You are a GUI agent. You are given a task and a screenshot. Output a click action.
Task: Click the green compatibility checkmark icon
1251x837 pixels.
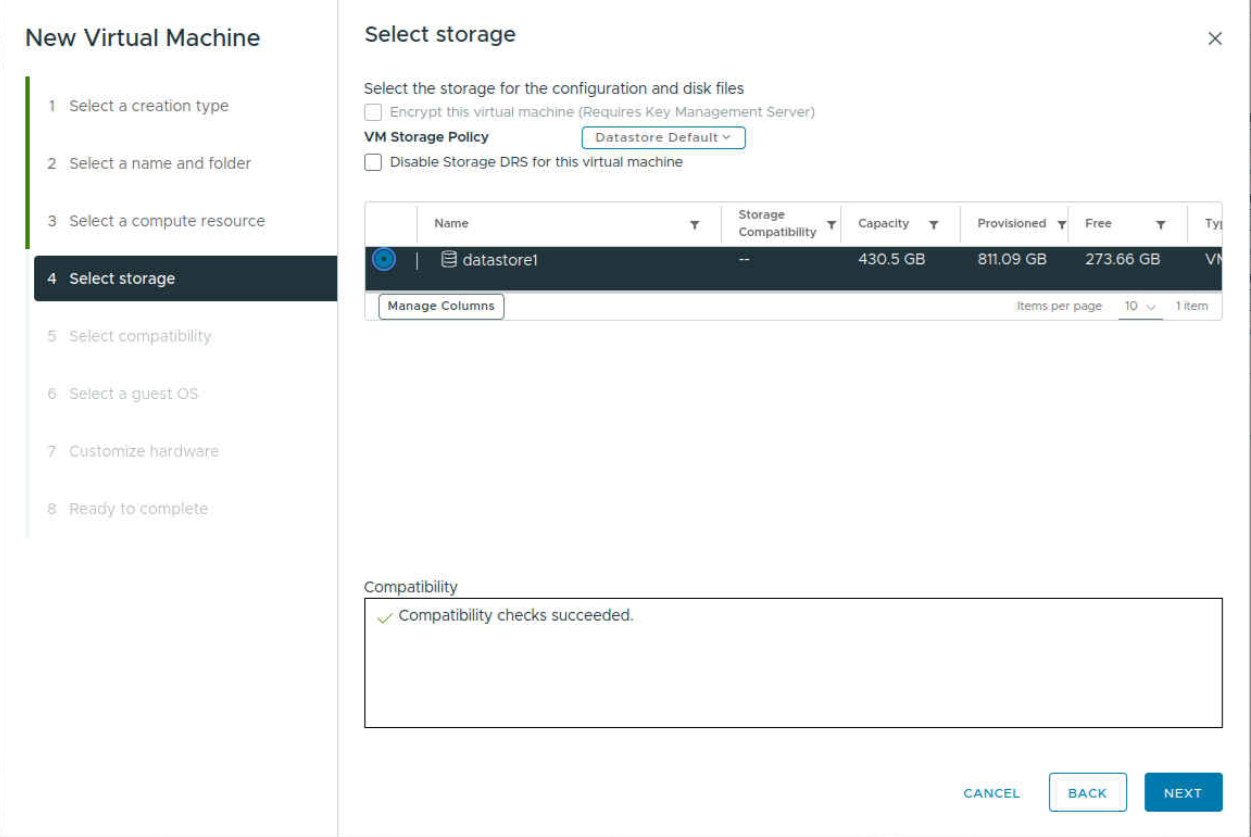[x=383, y=615]
